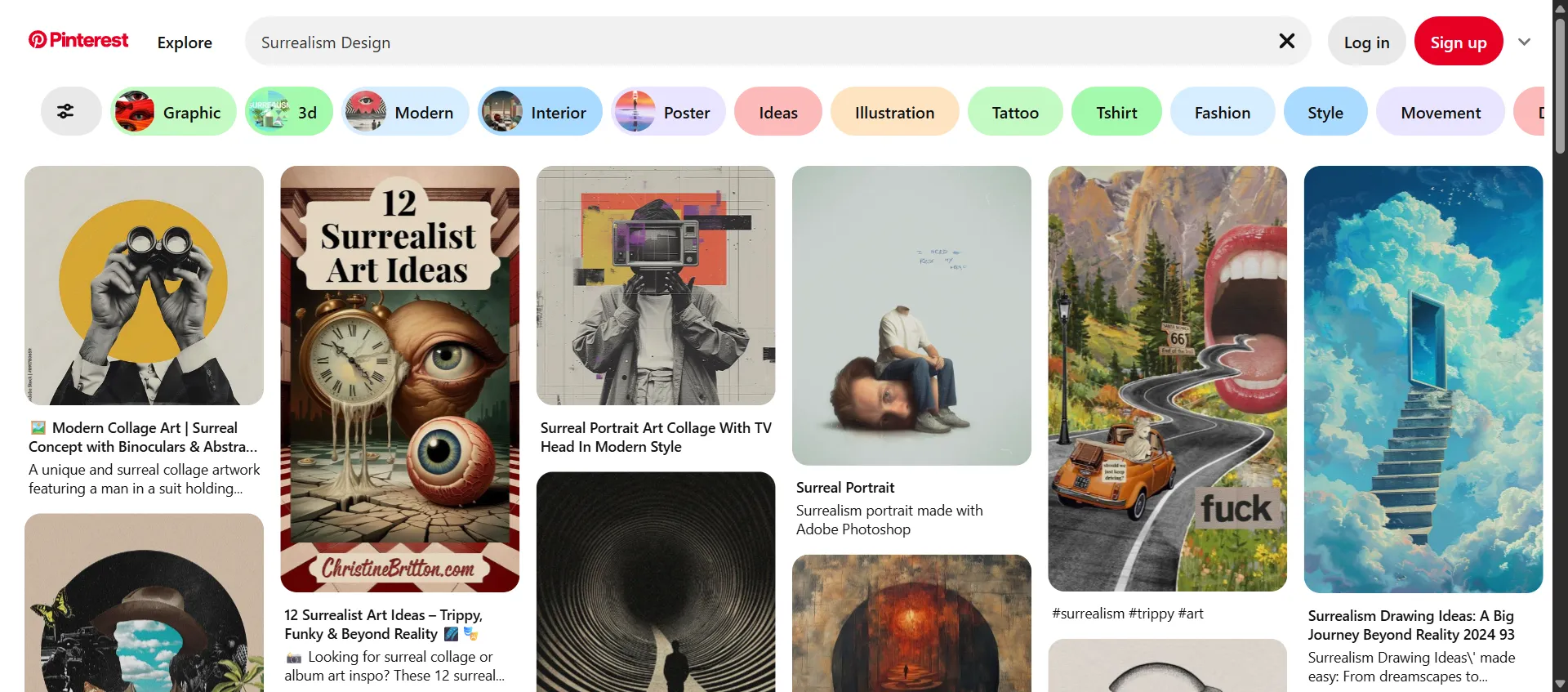Viewport: 1568px width, 692px height.
Task: Open the red glowing tunnel painting pin
Action: pos(911,623)
